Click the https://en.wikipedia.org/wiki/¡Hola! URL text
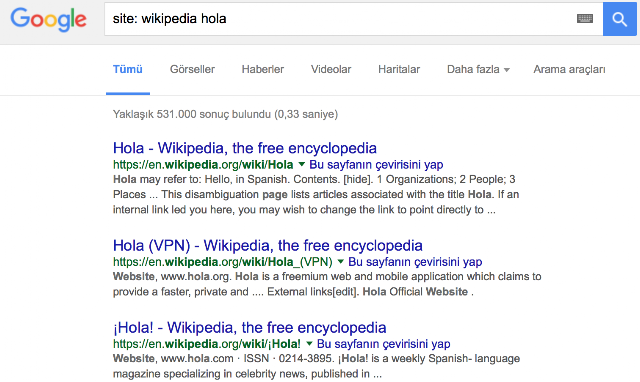This screenshot has width=640, height=382. pyautogui.click(x=207, y=344)
